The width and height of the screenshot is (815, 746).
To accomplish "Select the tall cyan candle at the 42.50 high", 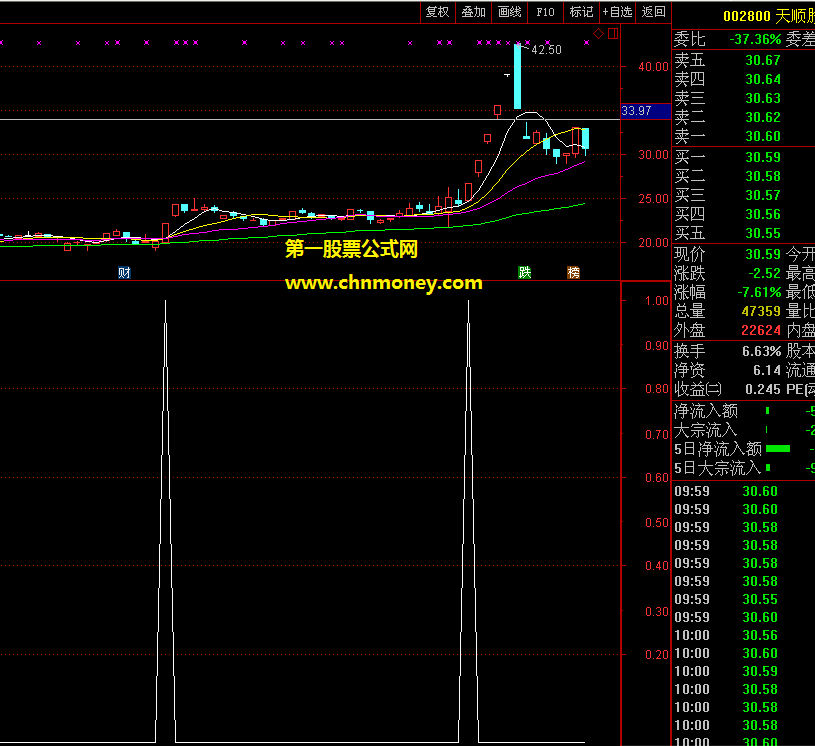I will tap(517, 76).
